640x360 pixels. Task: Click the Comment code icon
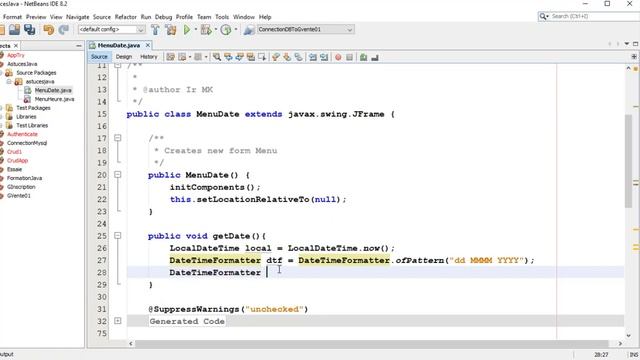(x=363, y=57)
